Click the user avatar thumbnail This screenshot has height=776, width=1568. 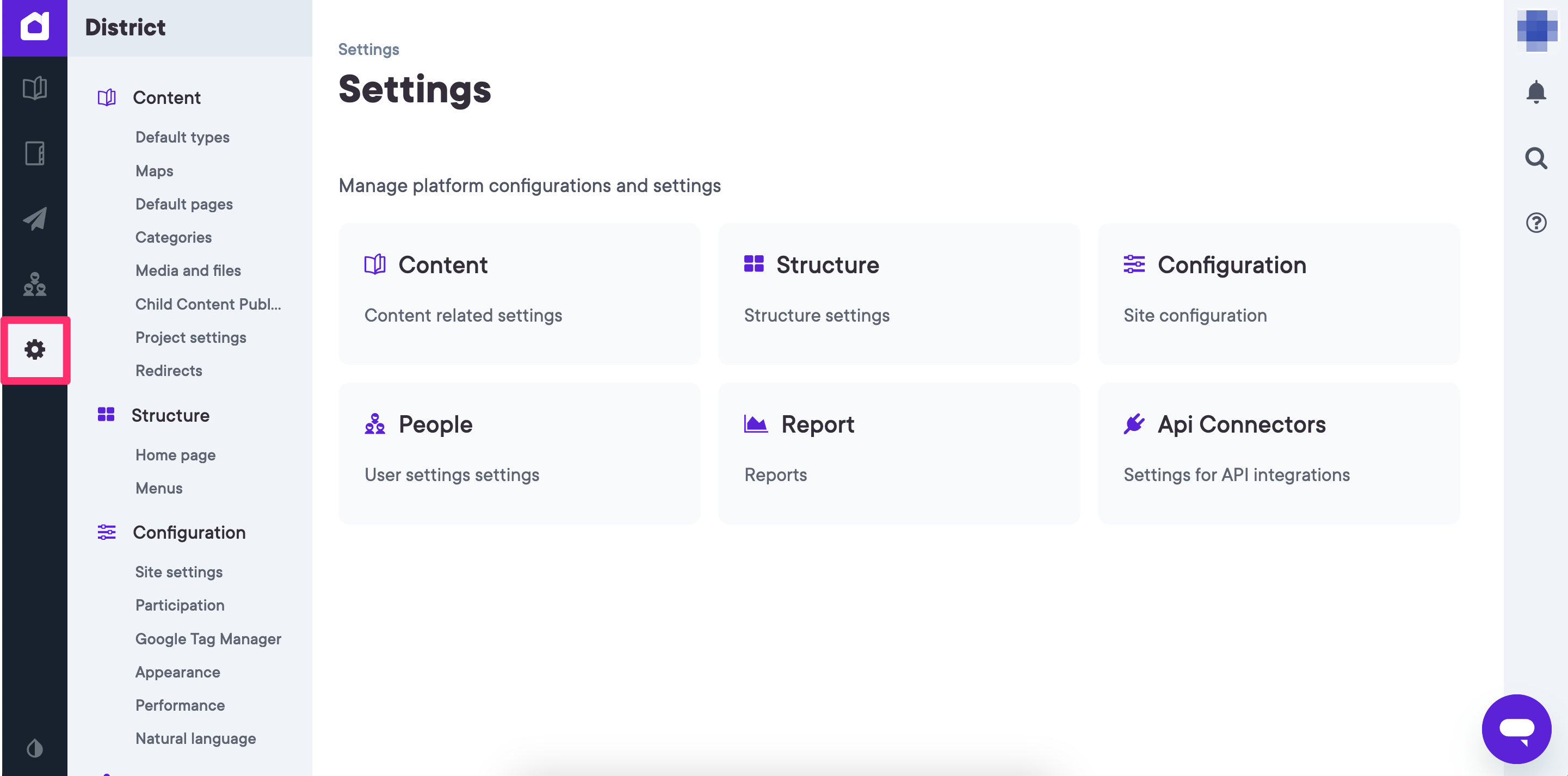point(1536,30)
